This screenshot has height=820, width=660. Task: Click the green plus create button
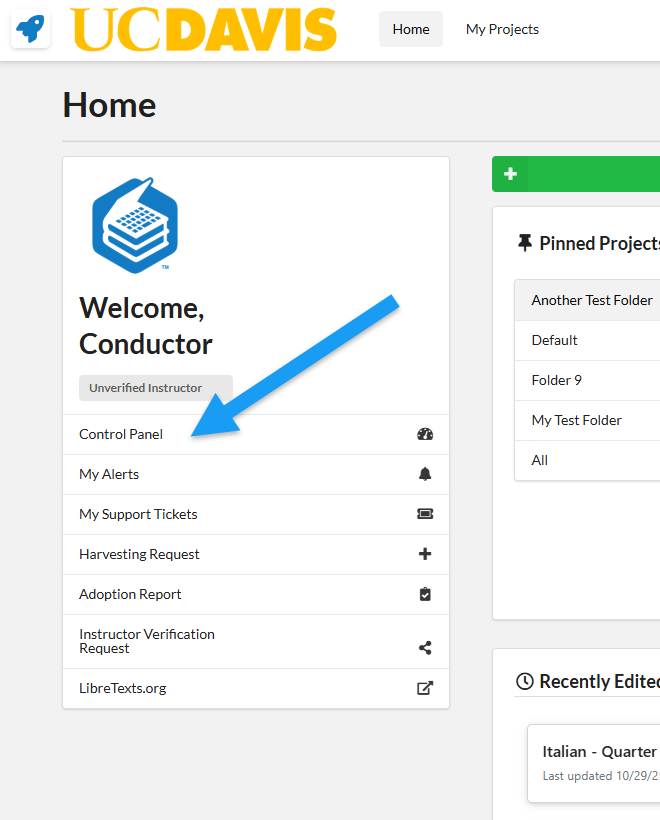(x=576, y=174)
